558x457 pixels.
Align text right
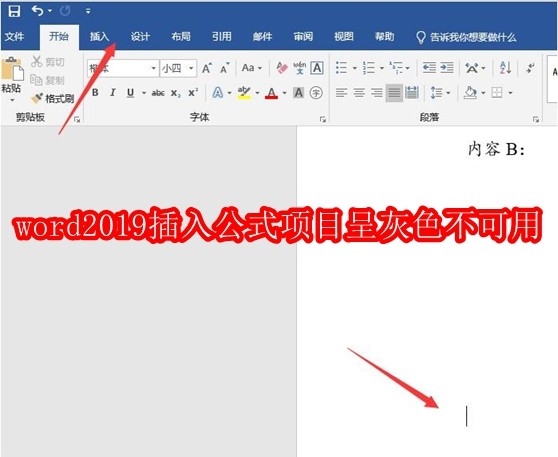coord(377,93)
